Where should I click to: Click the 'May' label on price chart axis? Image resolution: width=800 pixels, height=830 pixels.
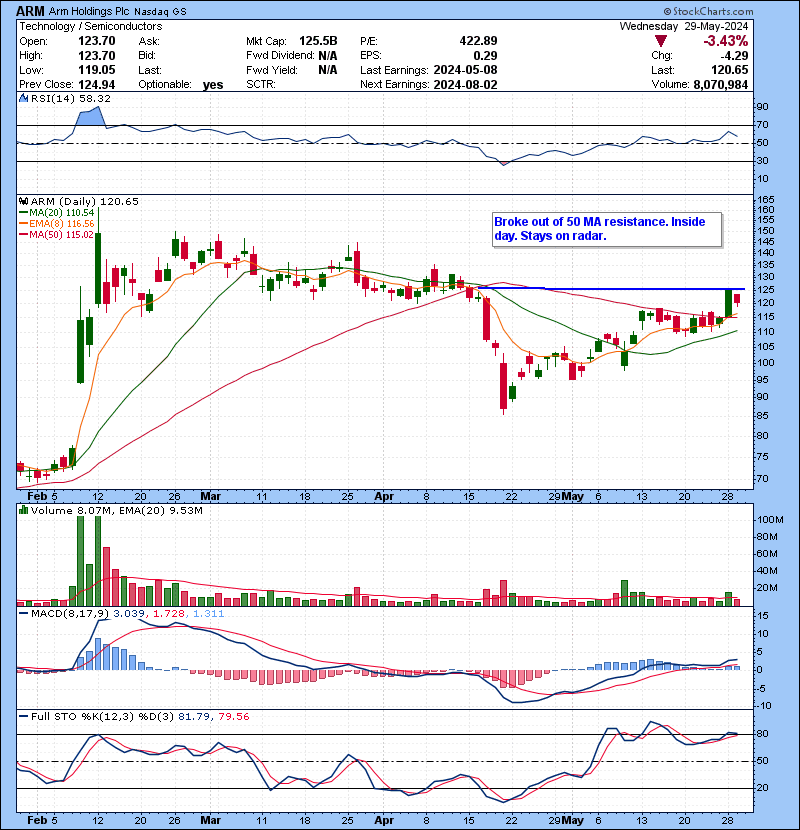click(572, 496)
